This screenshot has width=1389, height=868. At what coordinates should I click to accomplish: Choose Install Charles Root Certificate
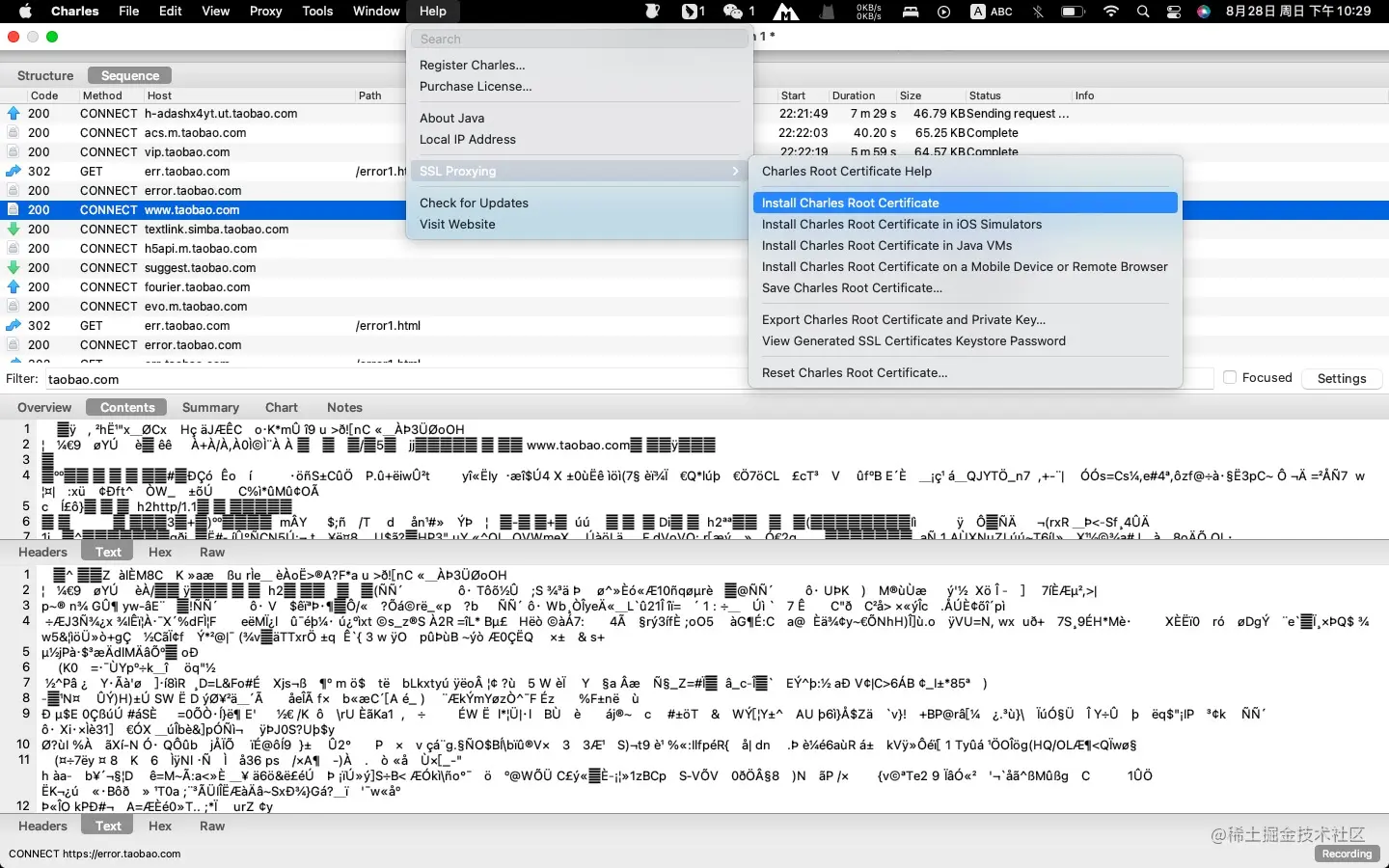[x=965, y=203]
